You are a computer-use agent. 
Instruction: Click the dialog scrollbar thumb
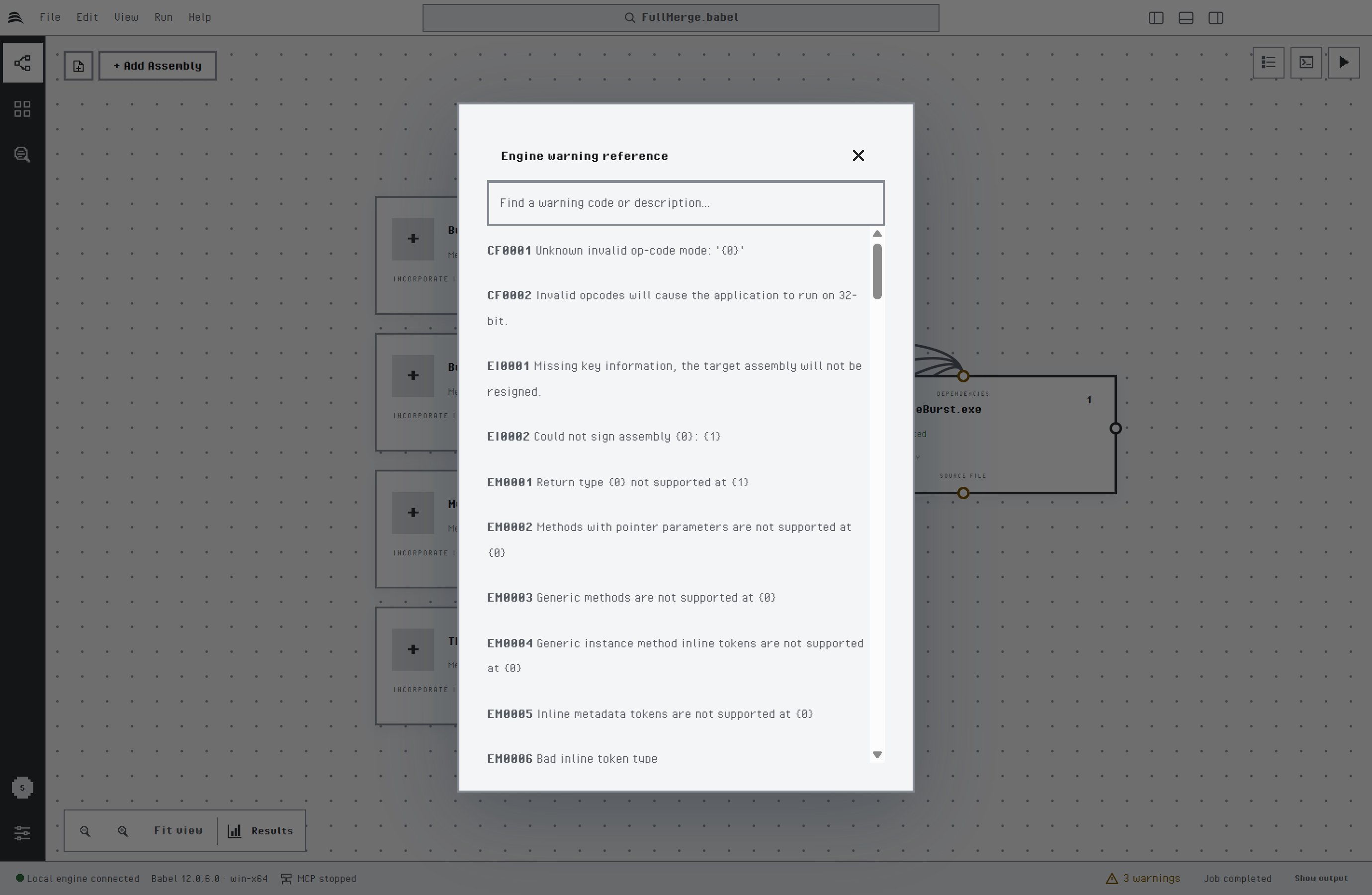877,271
